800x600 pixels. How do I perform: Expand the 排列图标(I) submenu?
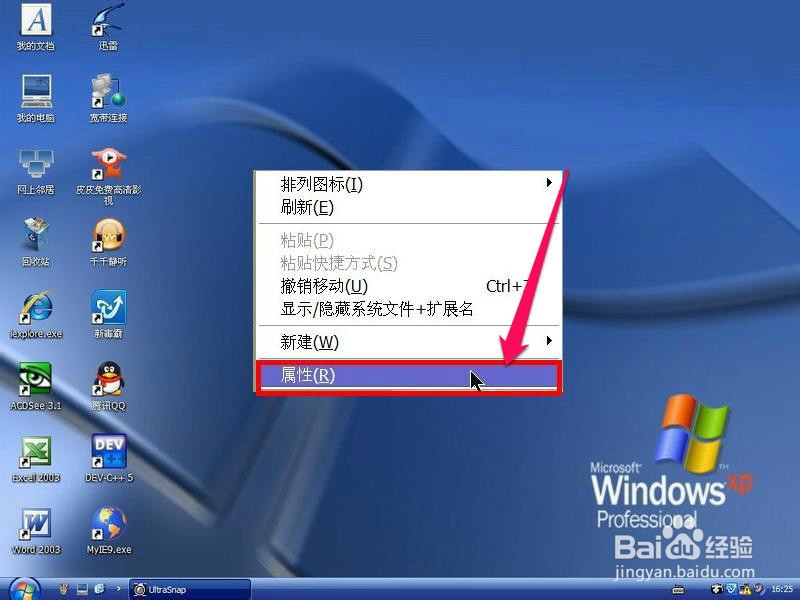[409, 184]
